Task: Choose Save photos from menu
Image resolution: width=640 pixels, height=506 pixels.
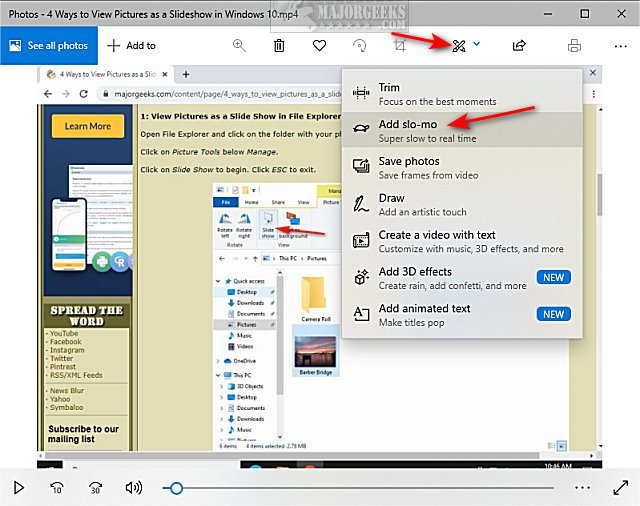Action: point(462,168)
